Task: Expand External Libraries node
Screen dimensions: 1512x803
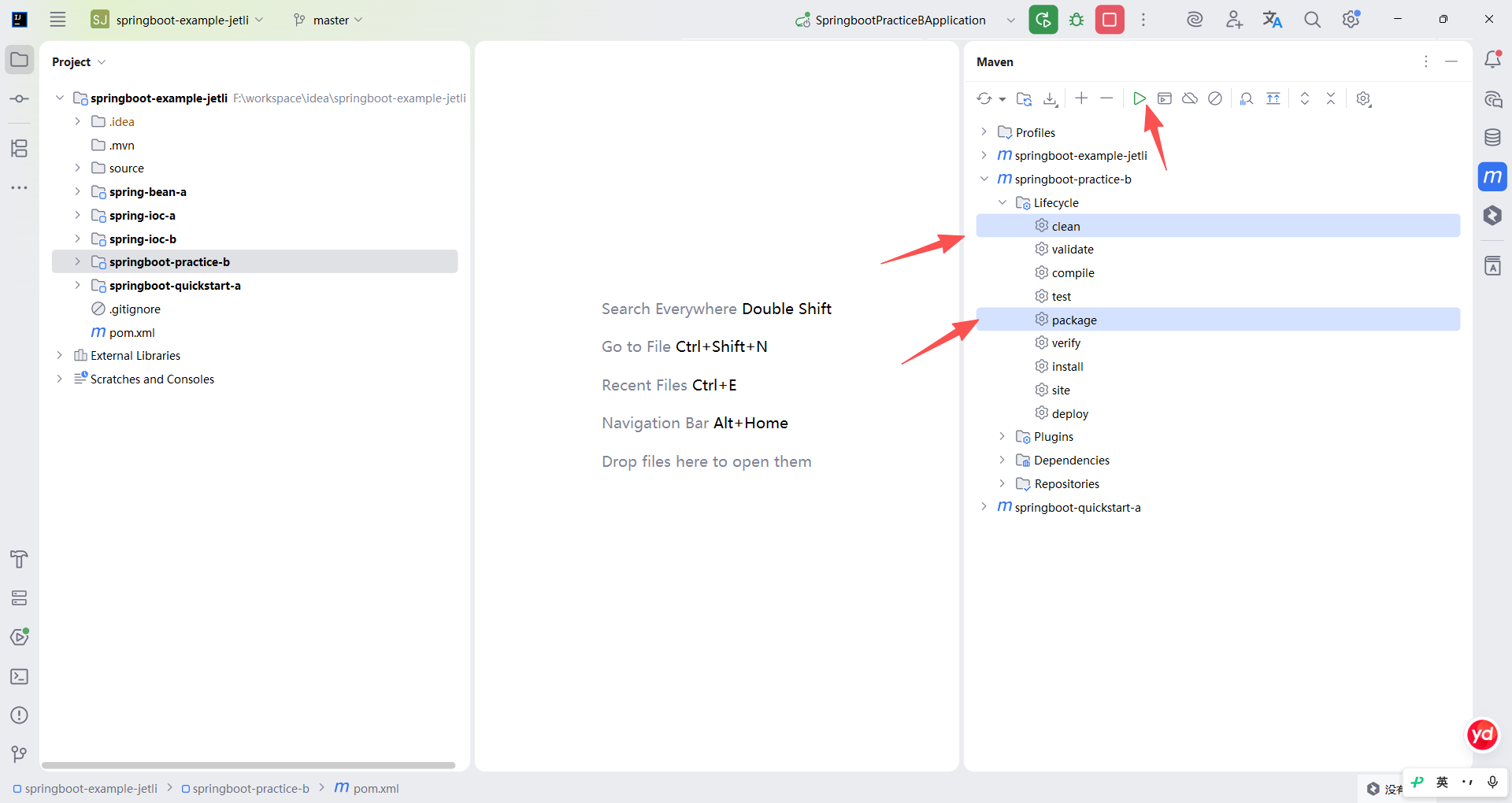Action: (x=59, y=355)
